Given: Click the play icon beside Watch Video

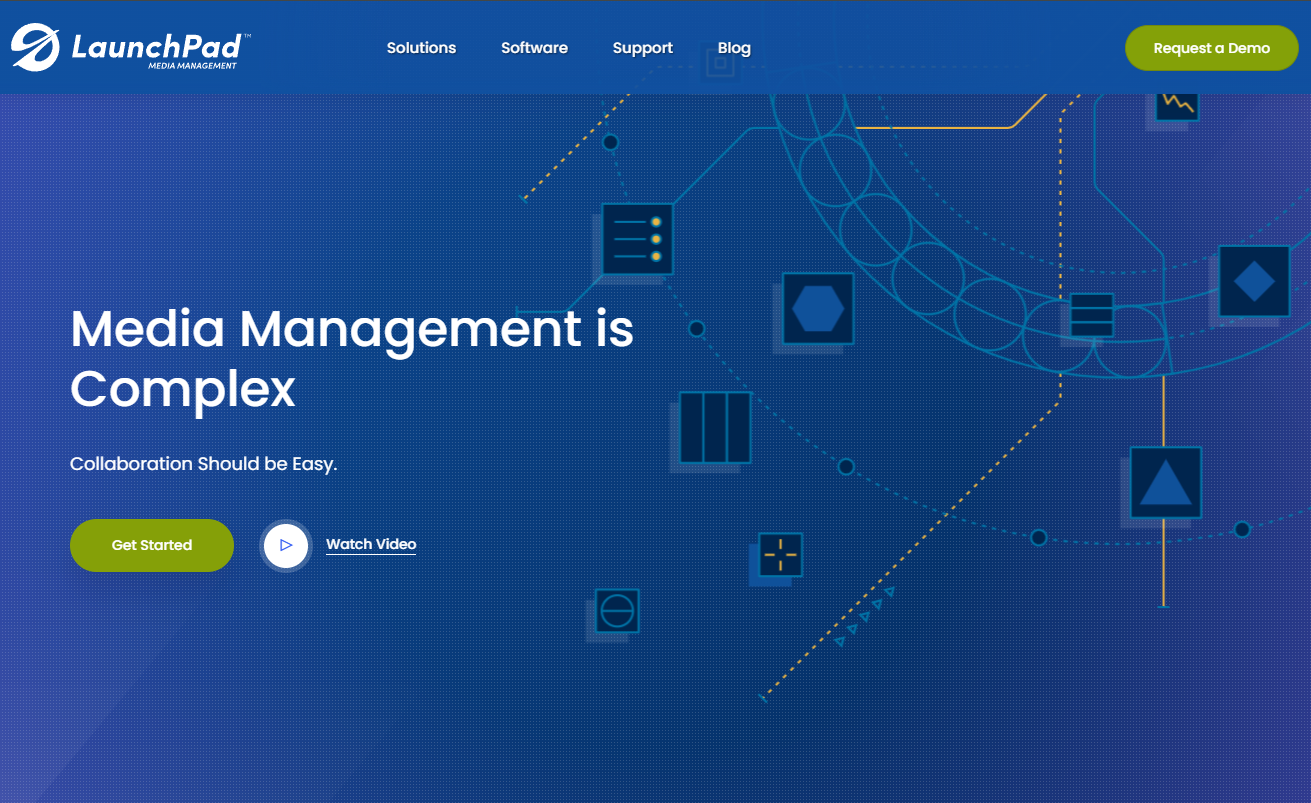Looking at the screenshot, I should 286,545.
